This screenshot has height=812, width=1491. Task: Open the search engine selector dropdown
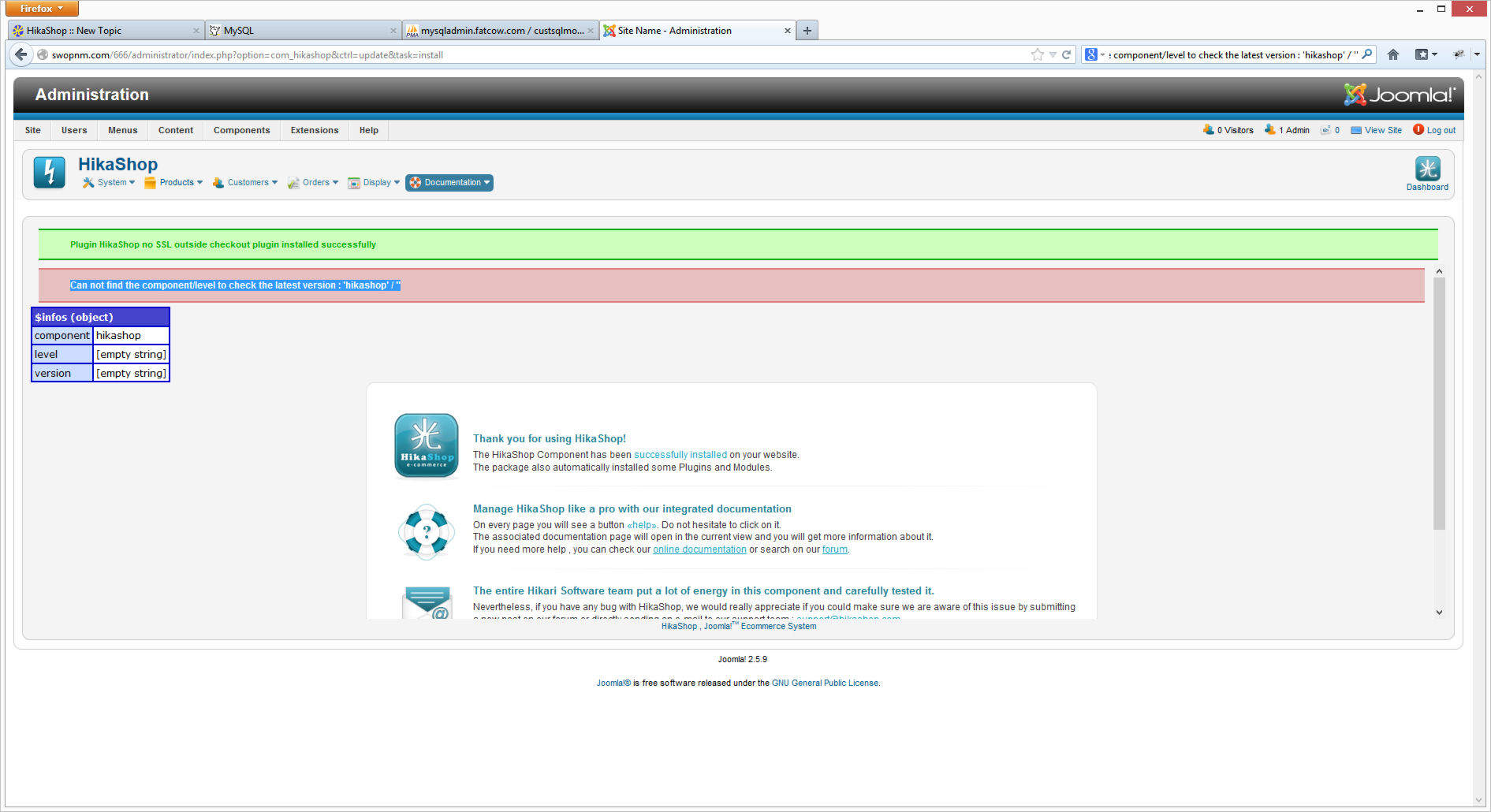1094,54
